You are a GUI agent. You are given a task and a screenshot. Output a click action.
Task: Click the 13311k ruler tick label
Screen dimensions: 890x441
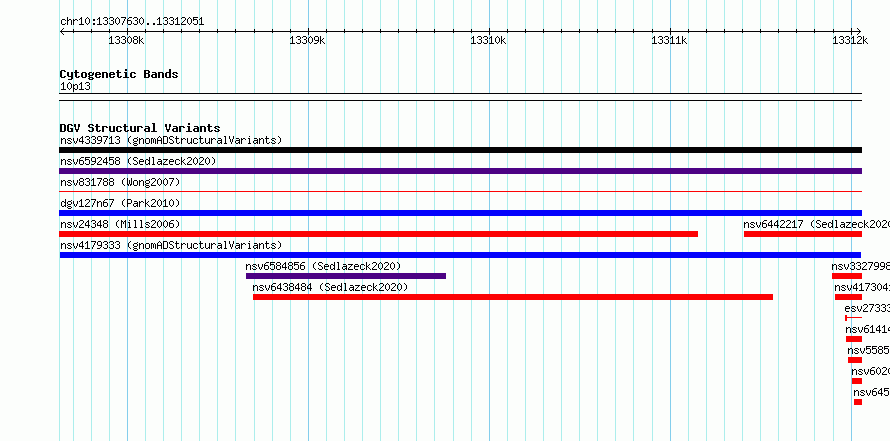pos(669,40)
